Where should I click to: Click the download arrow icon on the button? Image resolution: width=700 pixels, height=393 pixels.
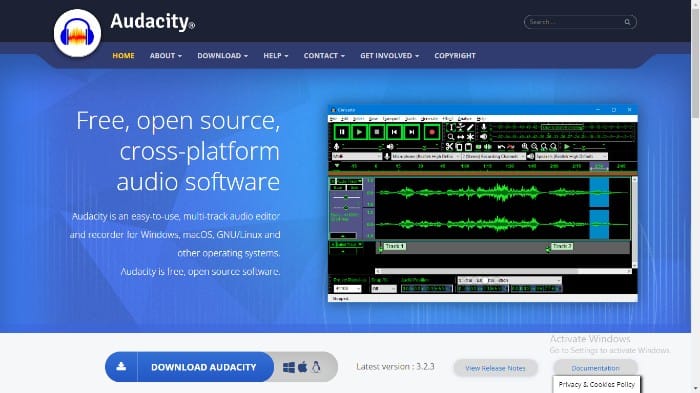coord(121,367)
